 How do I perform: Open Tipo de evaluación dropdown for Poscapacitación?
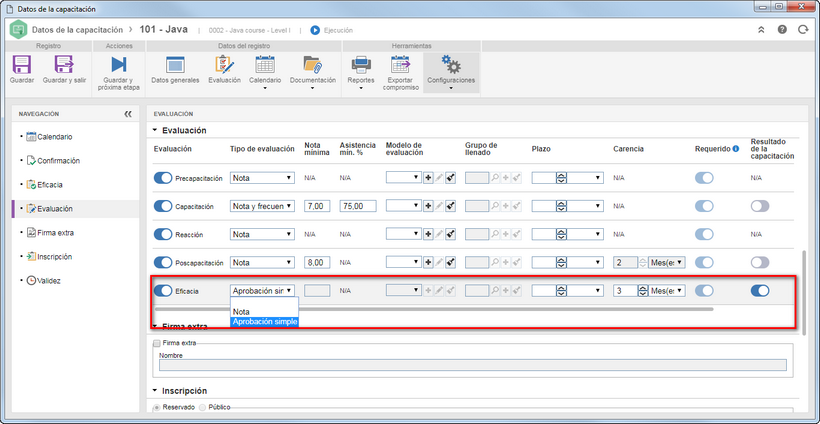262,262
